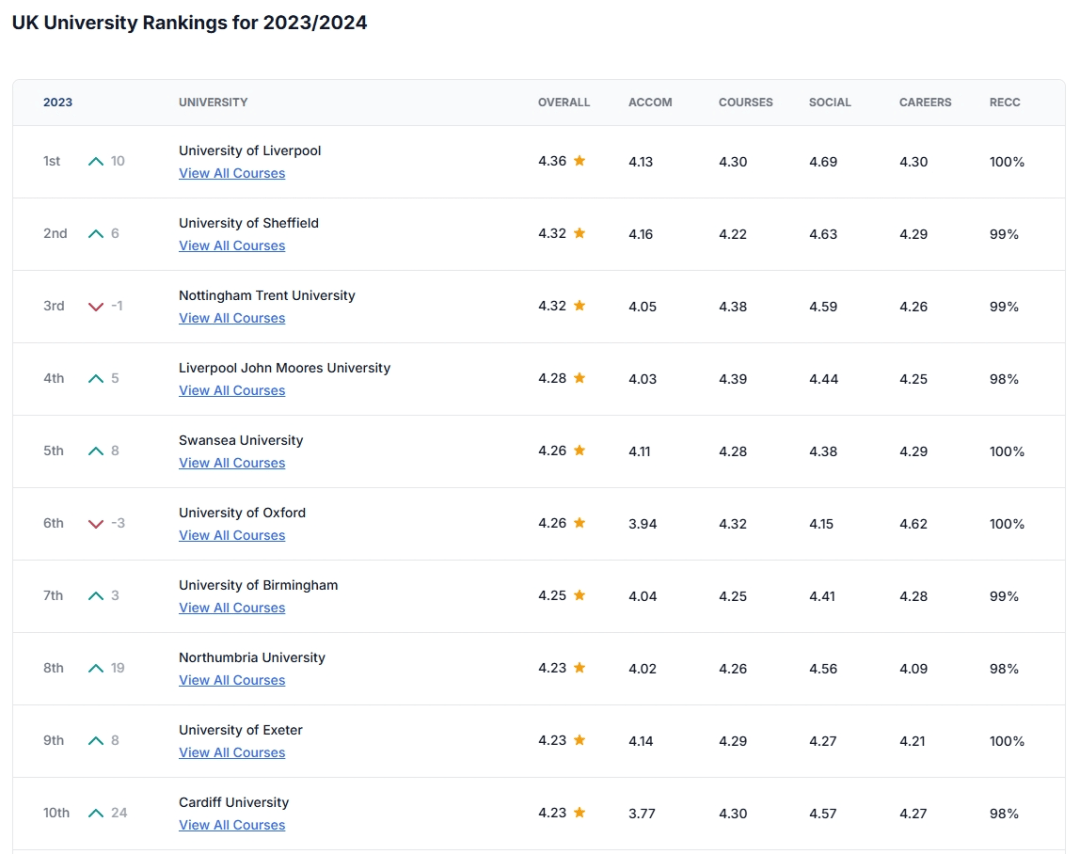Open View All Courses for University of Sheffield
This screenshot has height=854, width=1080.
tap(232, 245)
